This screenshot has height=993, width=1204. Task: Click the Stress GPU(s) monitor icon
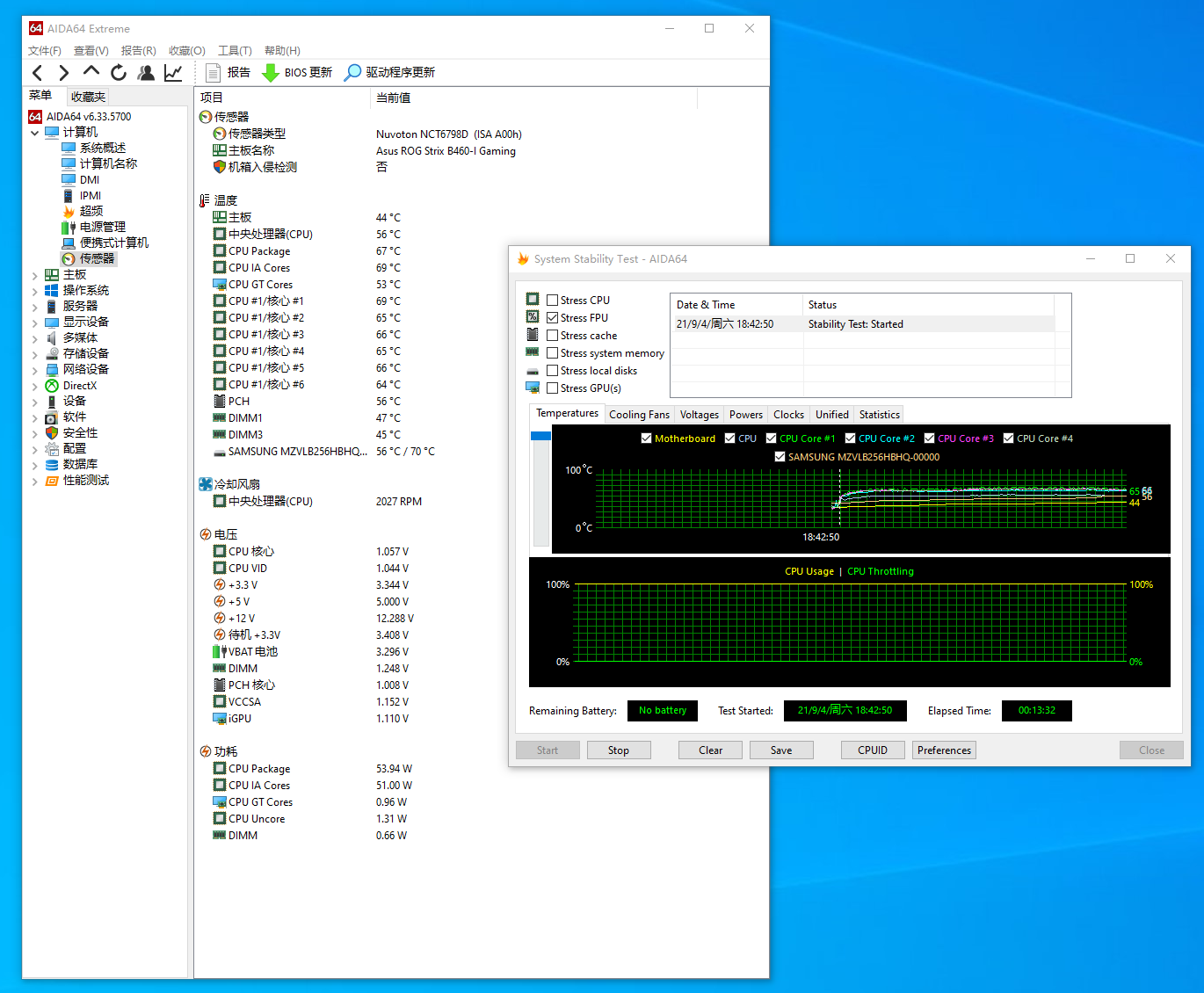coord(533,387)
